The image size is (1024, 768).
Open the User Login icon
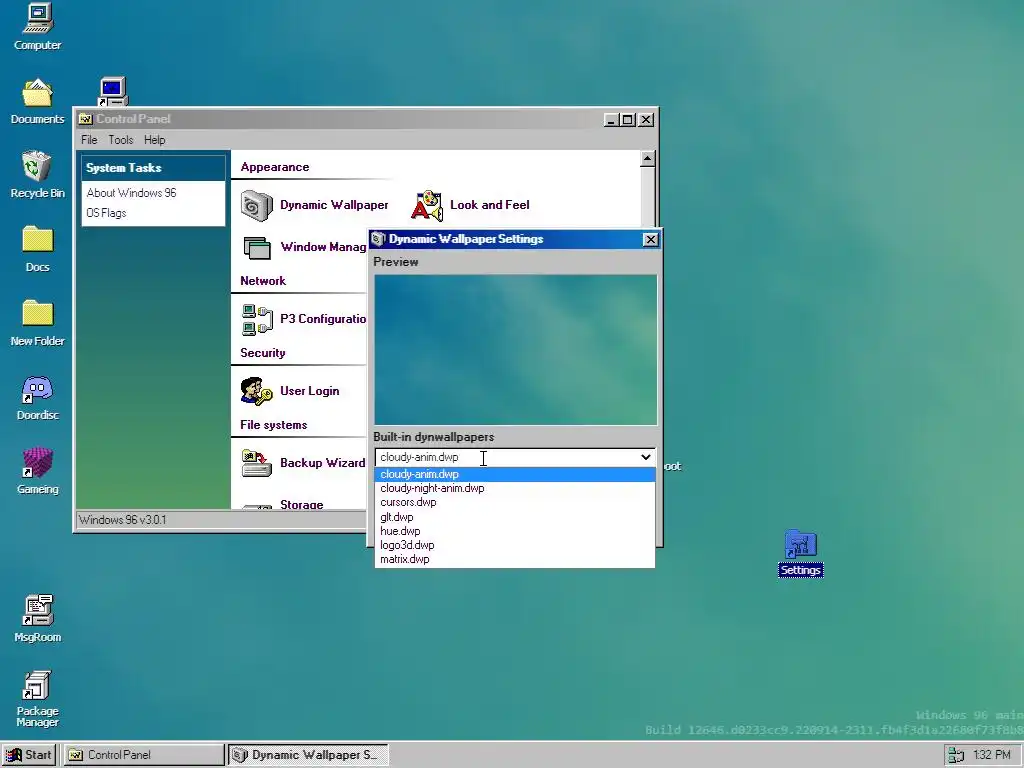257,391
